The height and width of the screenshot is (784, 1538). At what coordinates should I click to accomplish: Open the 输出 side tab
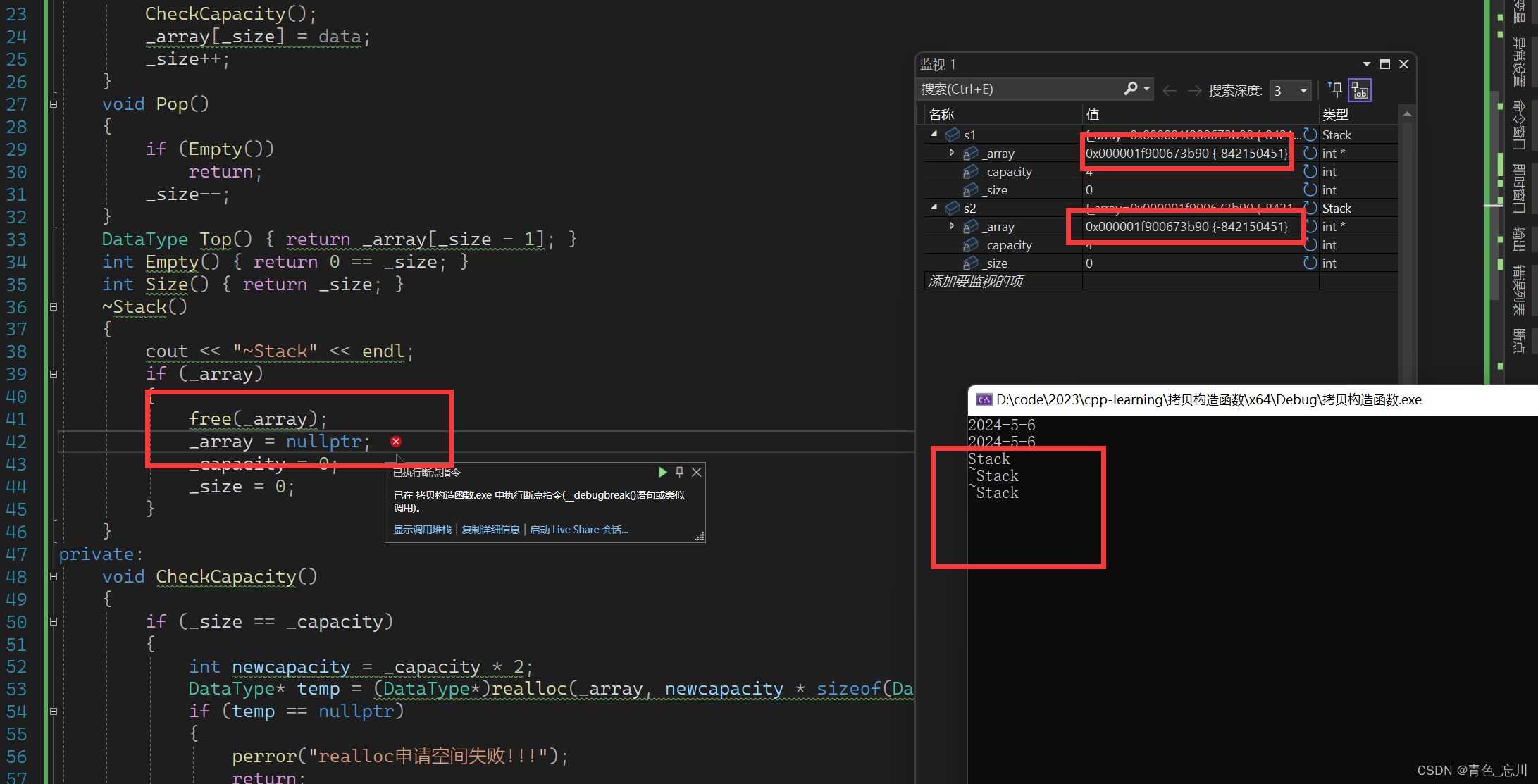(x=1519, y=239)
